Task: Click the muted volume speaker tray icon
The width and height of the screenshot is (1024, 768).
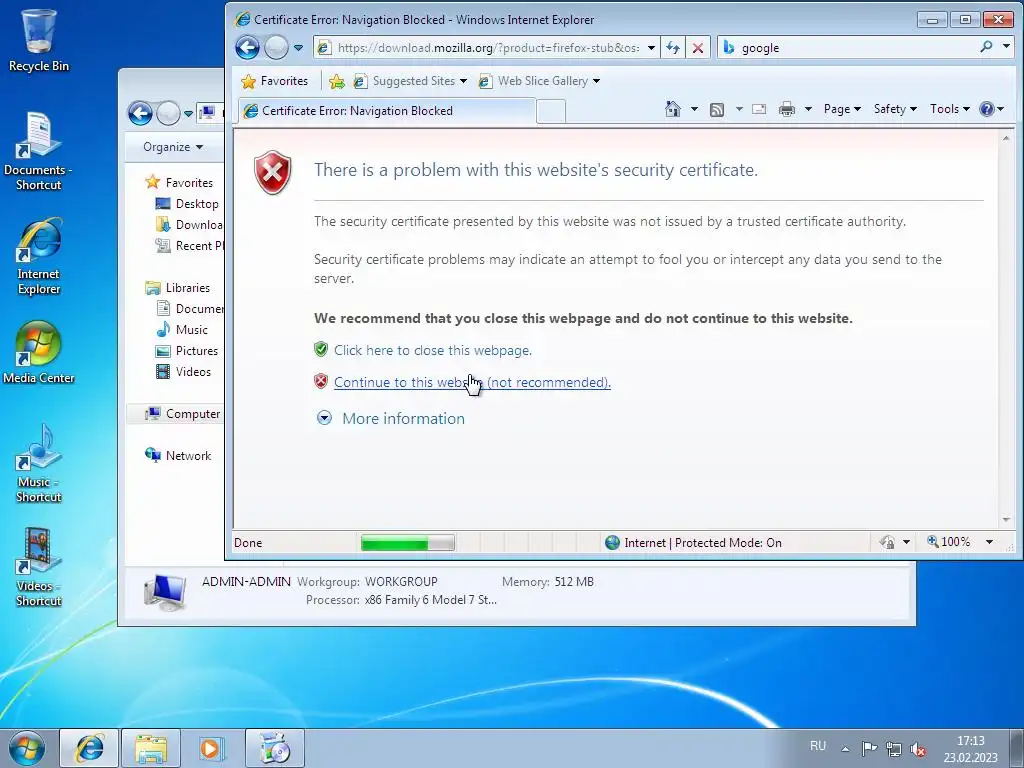Action: pyautogui.click(x=918, y=749)
